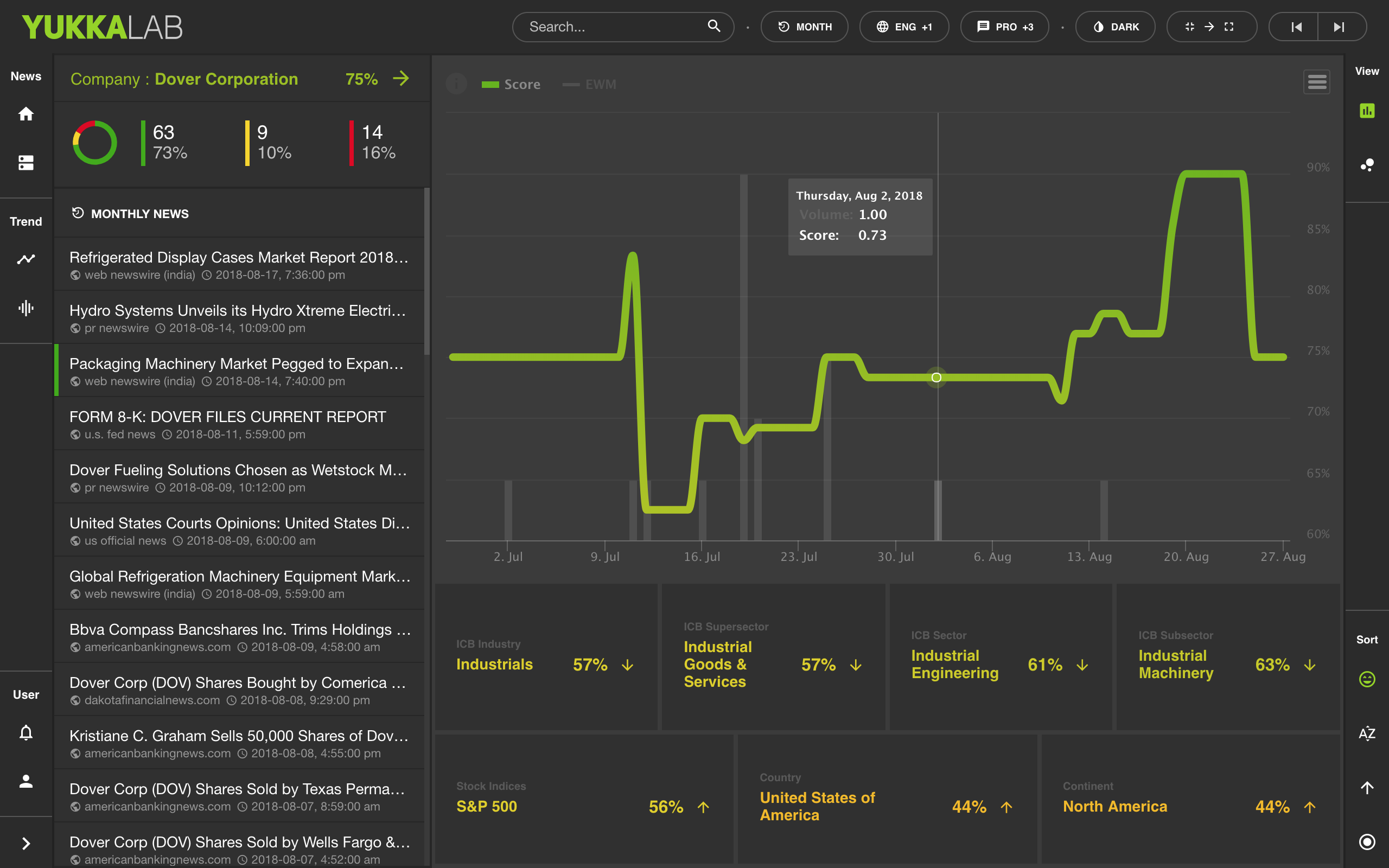Image resolution: width=1389 pixels, height=868 pixels.
Task: Open Industrial Machinery subsector card
Action: [1228, 658]
